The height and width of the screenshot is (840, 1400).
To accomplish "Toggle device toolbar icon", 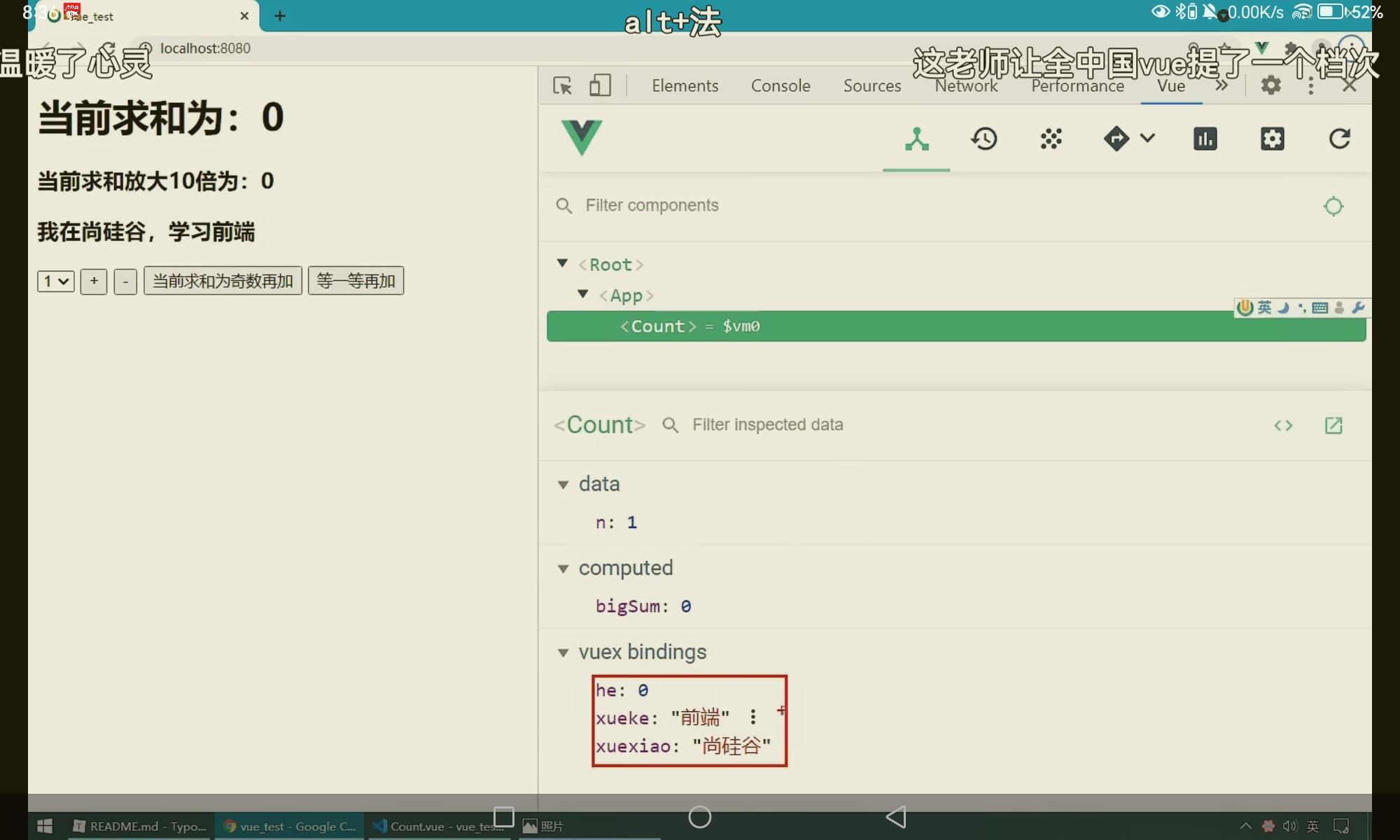I will pos(600,85).
